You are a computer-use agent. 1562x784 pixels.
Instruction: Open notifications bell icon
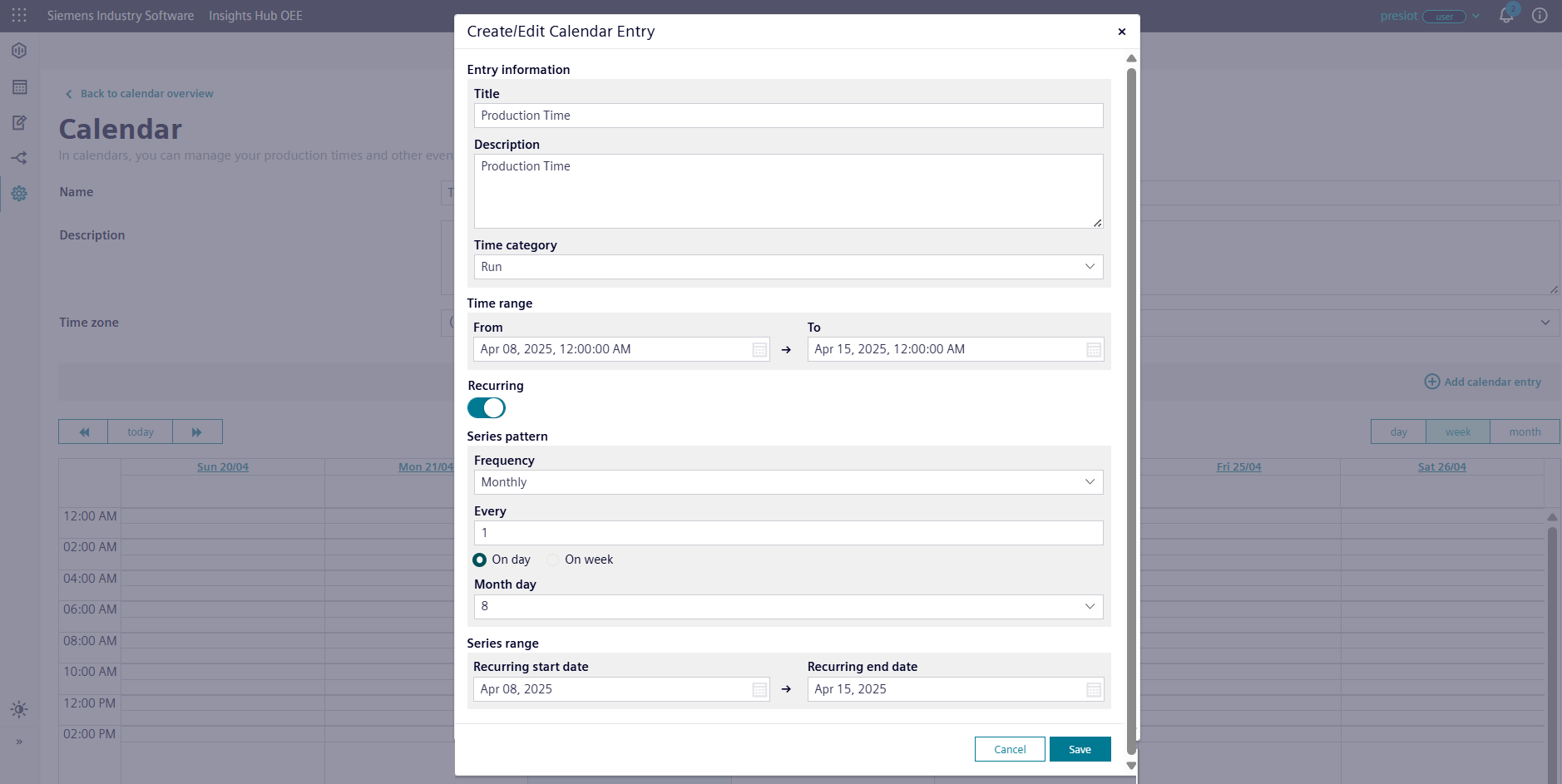(x=1506, y=16)
